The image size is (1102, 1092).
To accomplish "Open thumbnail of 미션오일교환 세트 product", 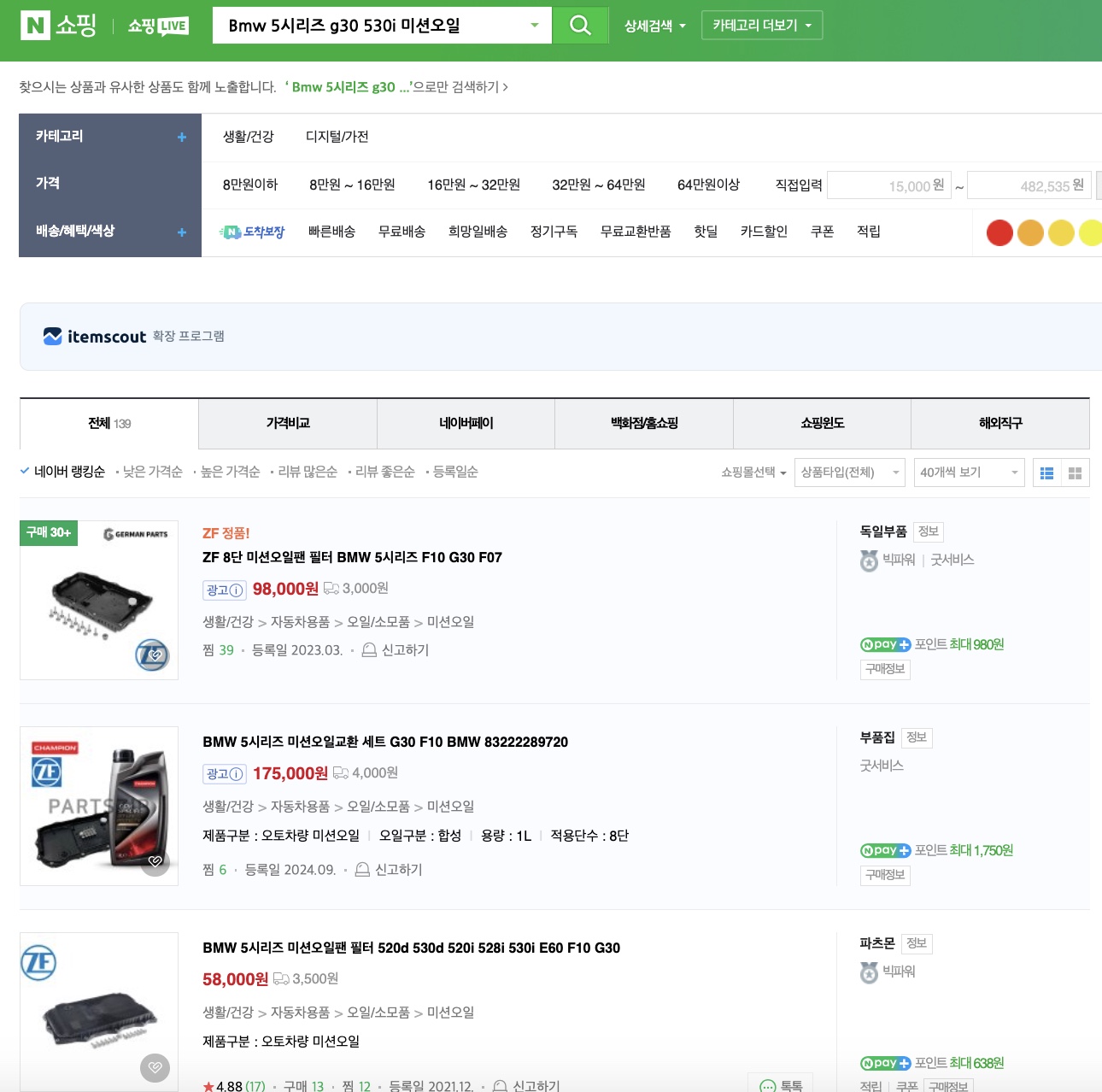I will coord(99,806).
